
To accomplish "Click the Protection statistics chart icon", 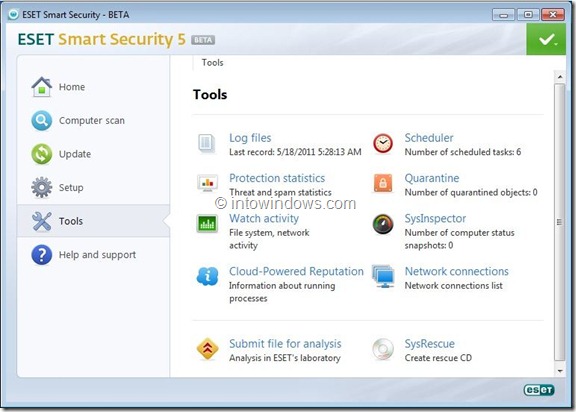I will (x=207, y=183).
